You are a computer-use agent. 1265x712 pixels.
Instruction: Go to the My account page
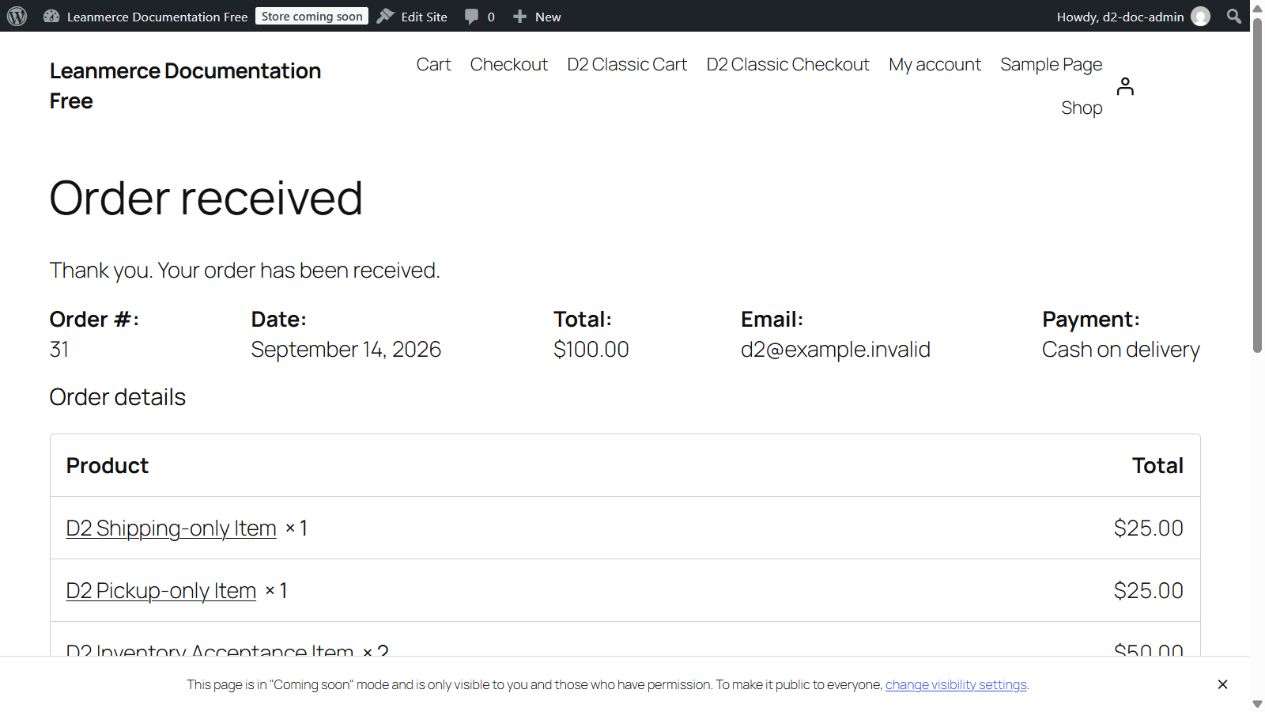coord(935,64)
